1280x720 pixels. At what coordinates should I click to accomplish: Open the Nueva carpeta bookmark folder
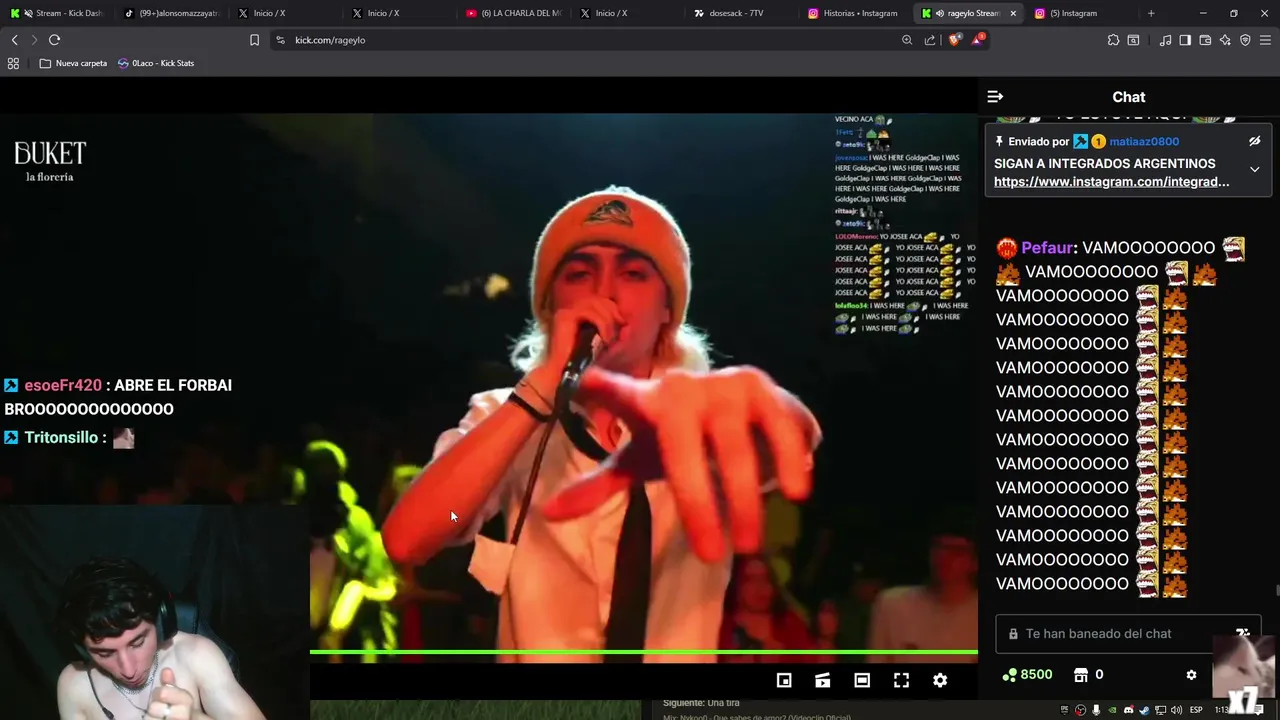pos(73,63)
